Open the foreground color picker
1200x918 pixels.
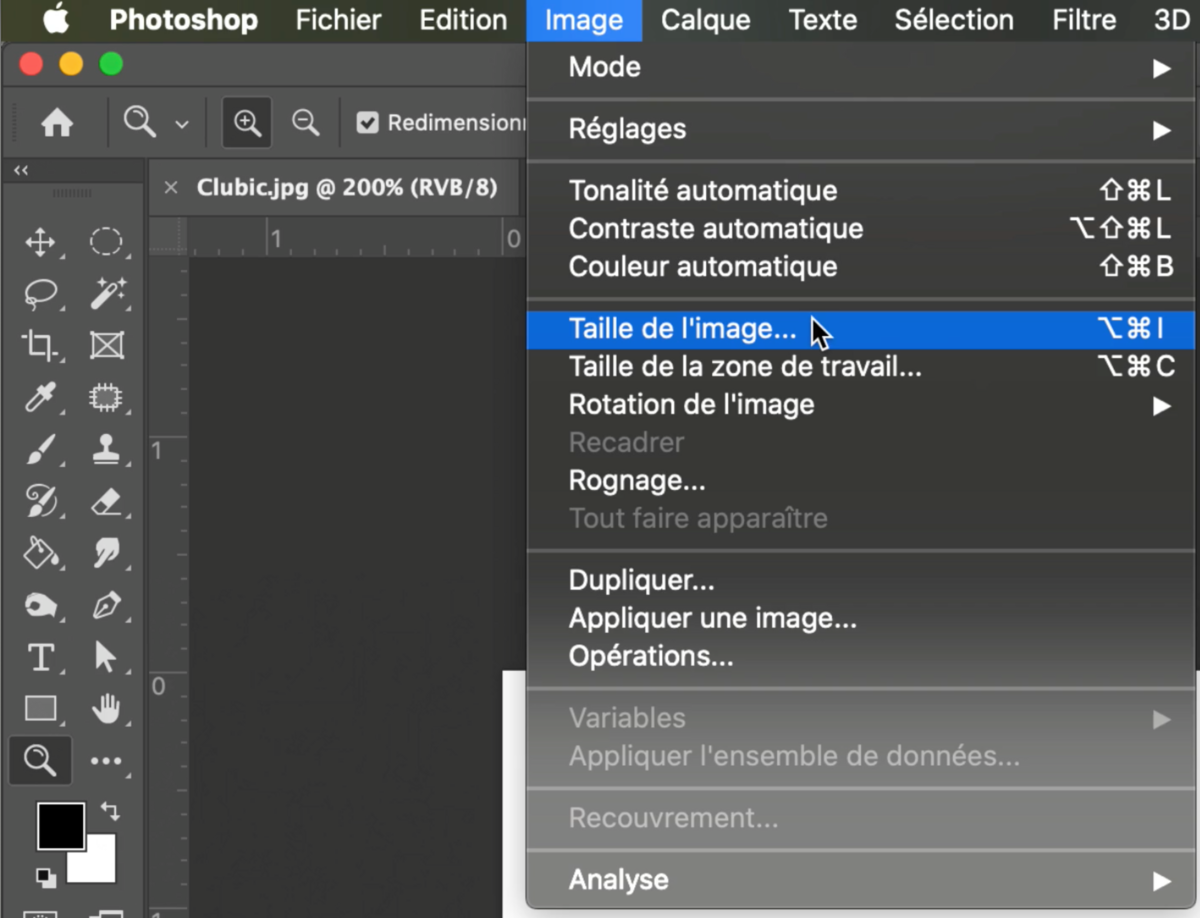click(61, 825)
